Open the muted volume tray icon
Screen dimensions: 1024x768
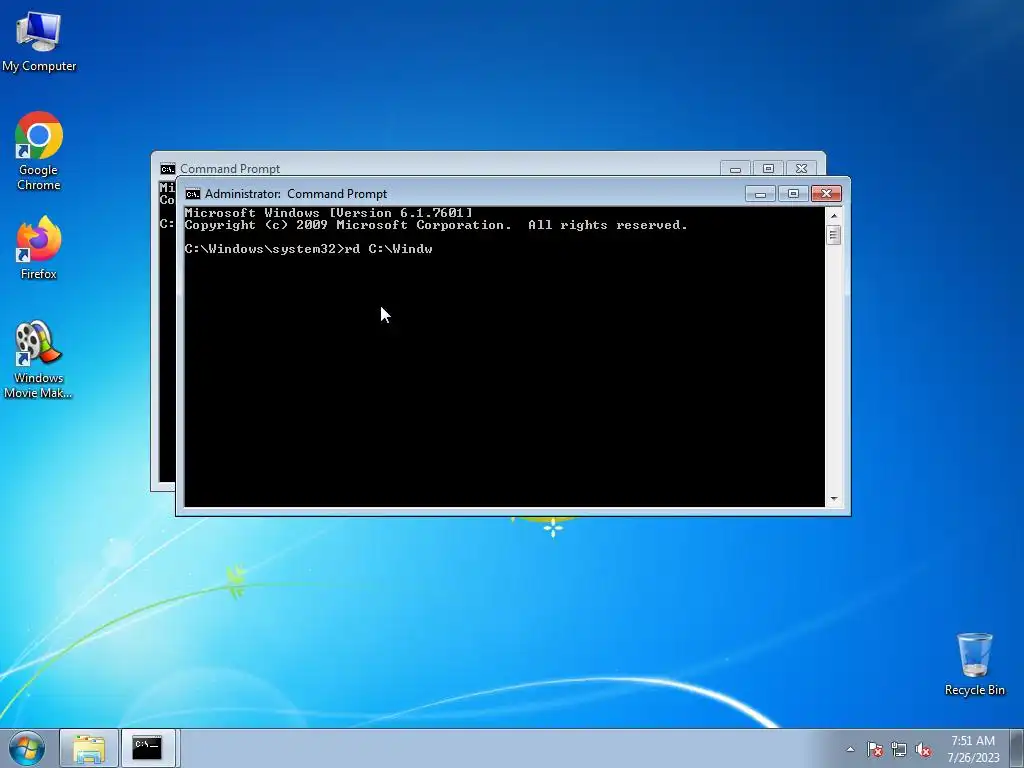[923, 749]
